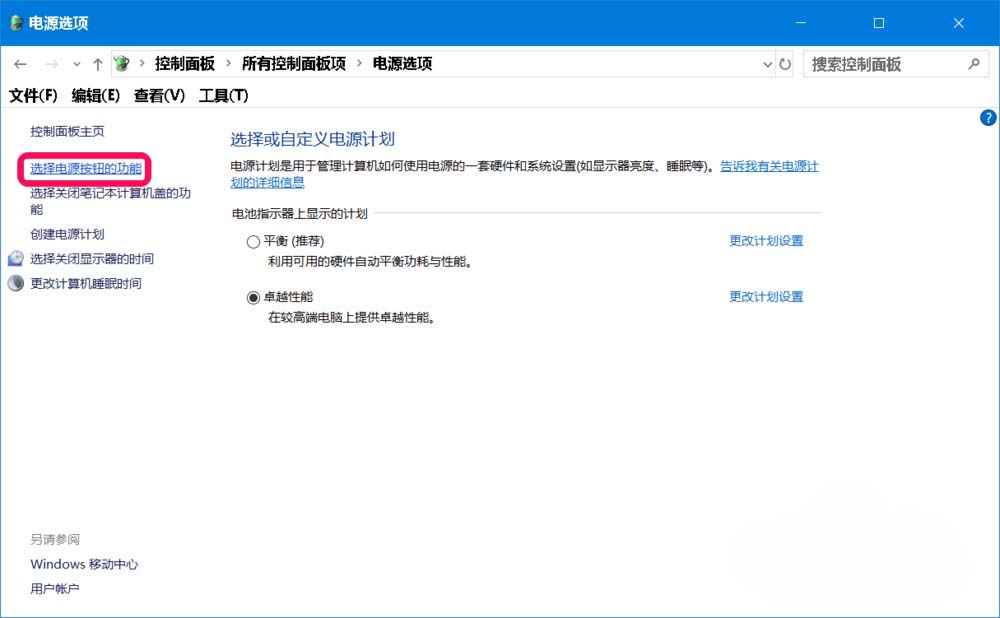Open the recent locations dropdown arrow

(x=77, y=64)
